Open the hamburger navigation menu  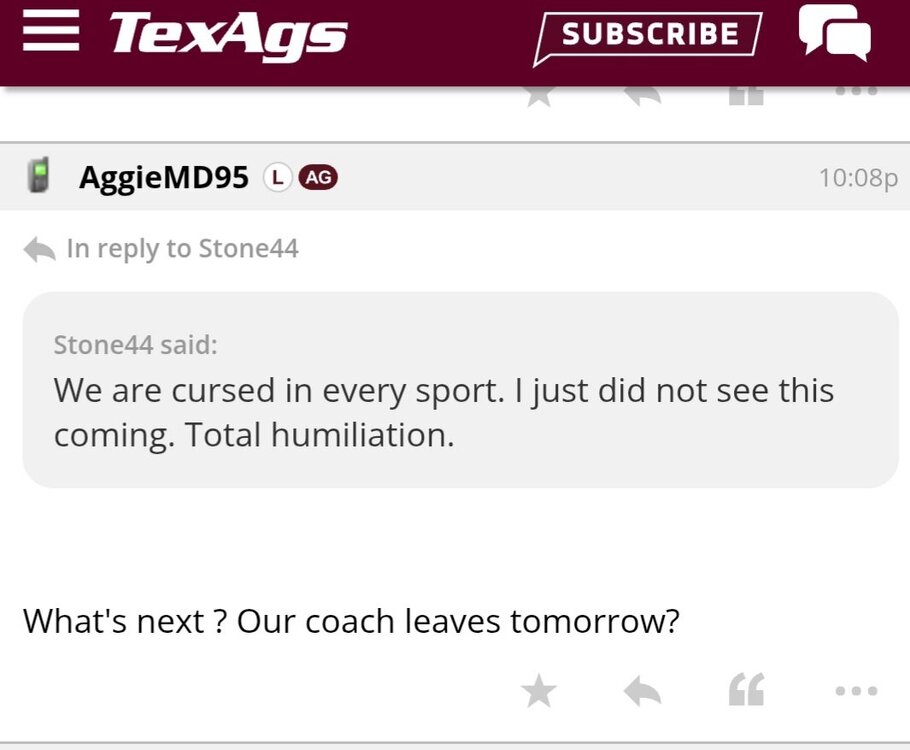click(x=51, y=32)
